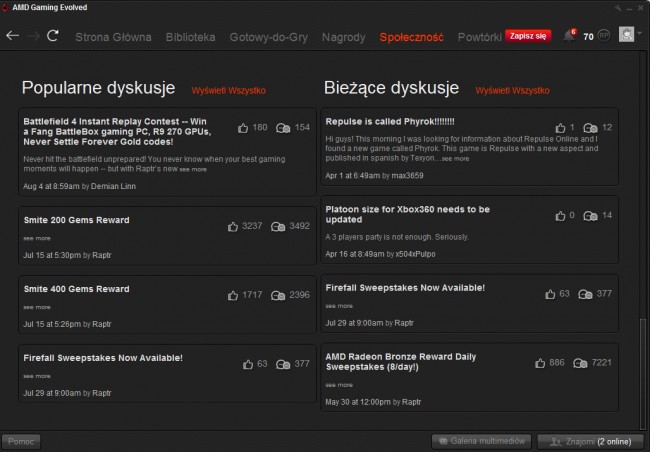Click Raptr author on Smite 200 Gems post

coord(102,255)
